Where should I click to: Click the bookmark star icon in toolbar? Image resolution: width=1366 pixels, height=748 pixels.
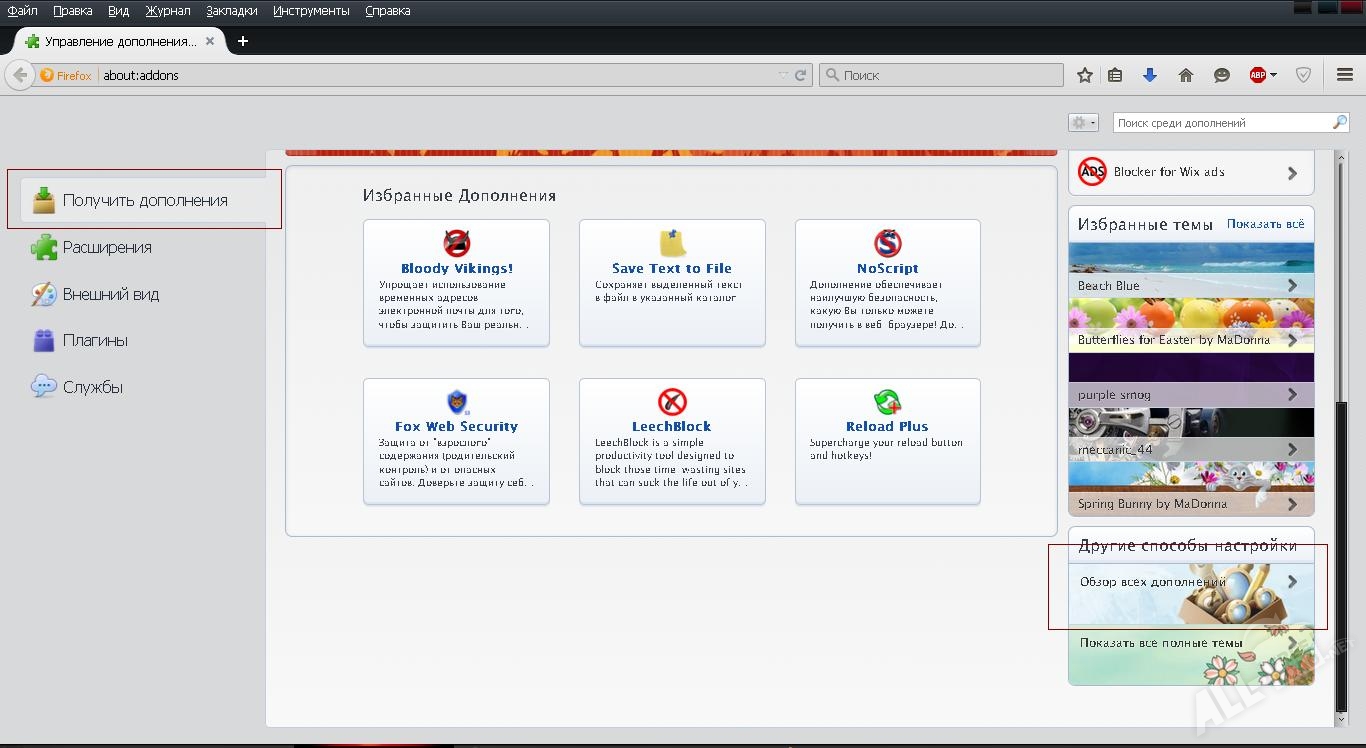1085,75
